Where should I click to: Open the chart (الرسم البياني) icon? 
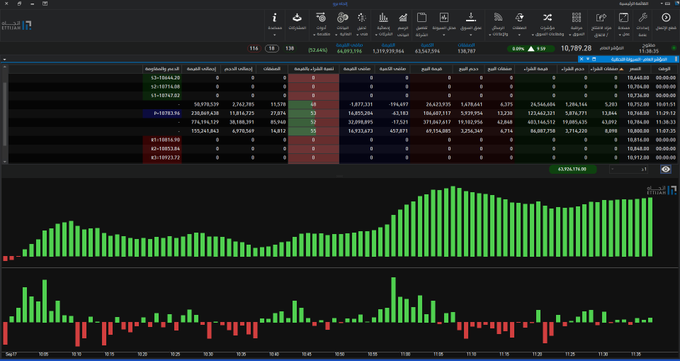pyautogui.click(x=403, y=17)
